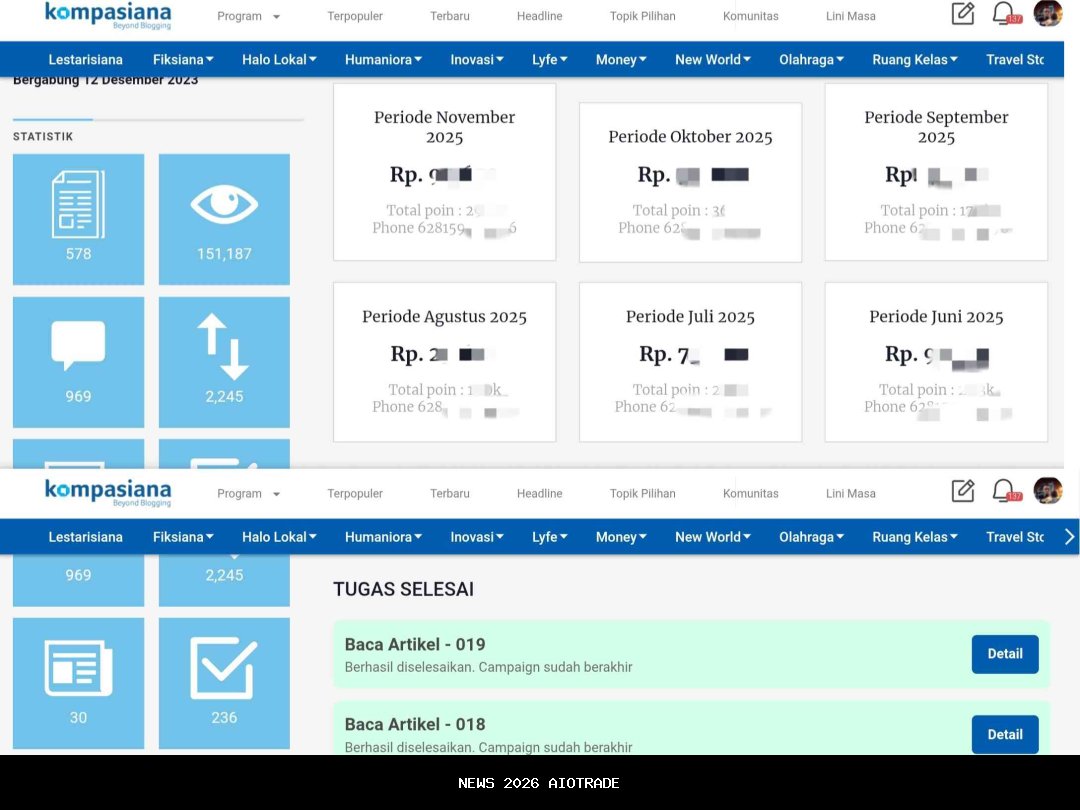Open the article writing editor icon
Viewport: 1080px width, 810px height.
pyautogui.click(x=962, y=14)
